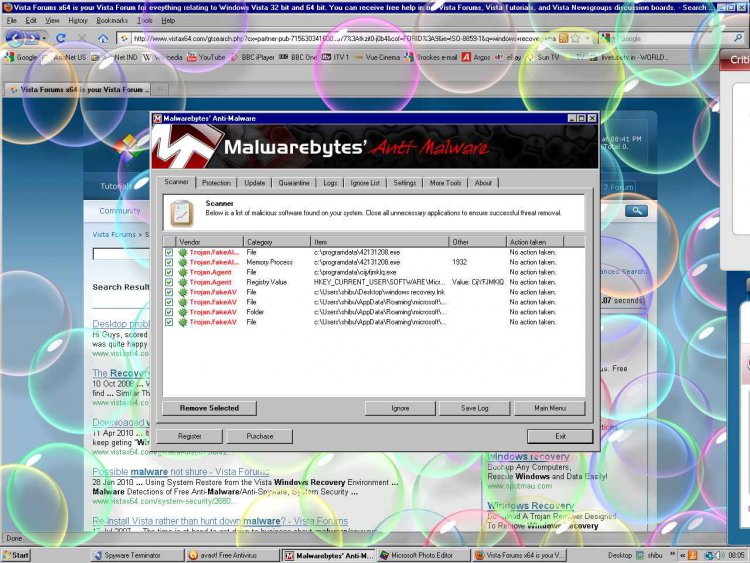Screen dimensions: 750x563
Task: Open YouTube bookmark in bookmarks toolbar
Action: 206,57
